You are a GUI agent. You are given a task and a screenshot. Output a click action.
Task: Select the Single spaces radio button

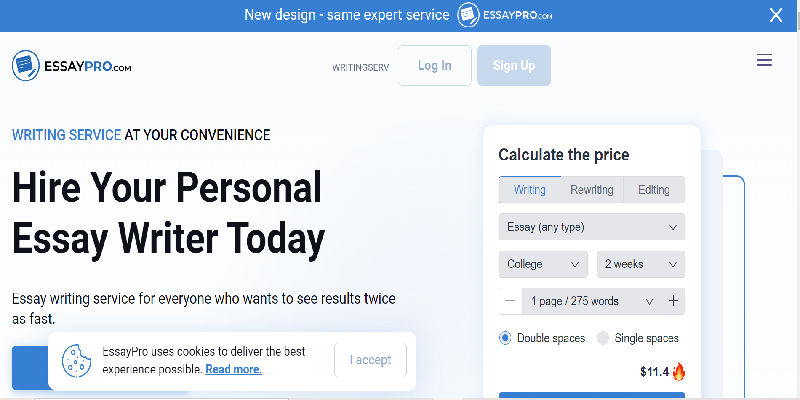point(603,338)
